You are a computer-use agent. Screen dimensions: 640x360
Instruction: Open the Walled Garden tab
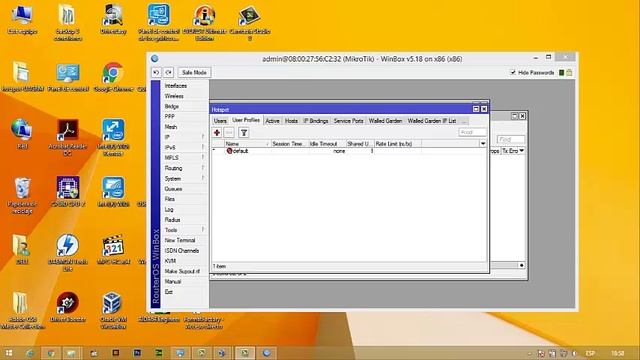point(385,121)
